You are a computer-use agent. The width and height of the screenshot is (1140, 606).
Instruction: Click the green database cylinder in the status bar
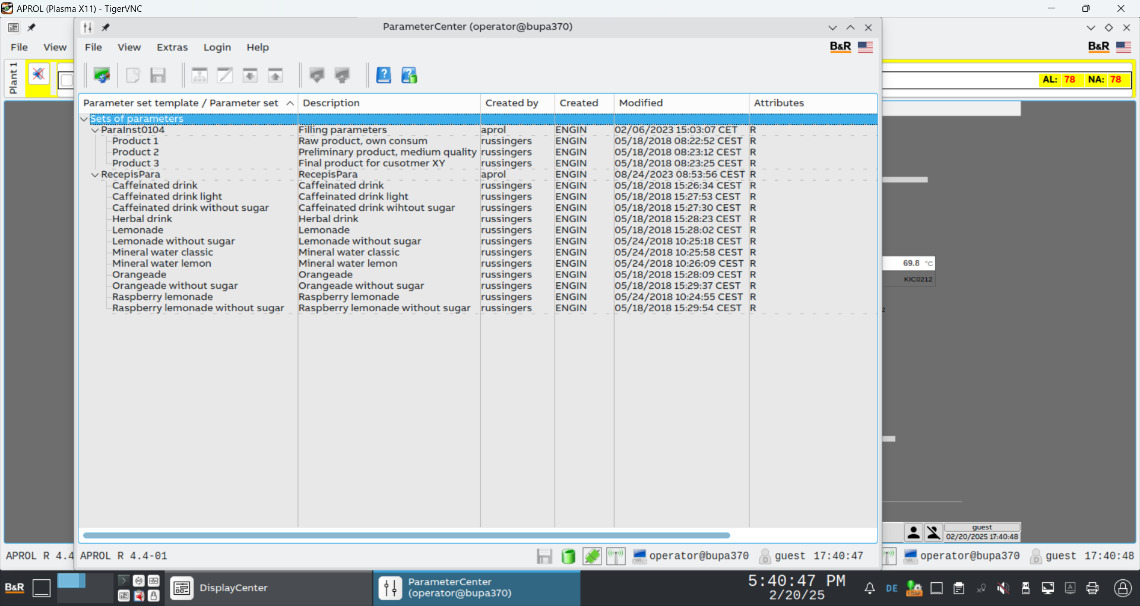(568, 556)
